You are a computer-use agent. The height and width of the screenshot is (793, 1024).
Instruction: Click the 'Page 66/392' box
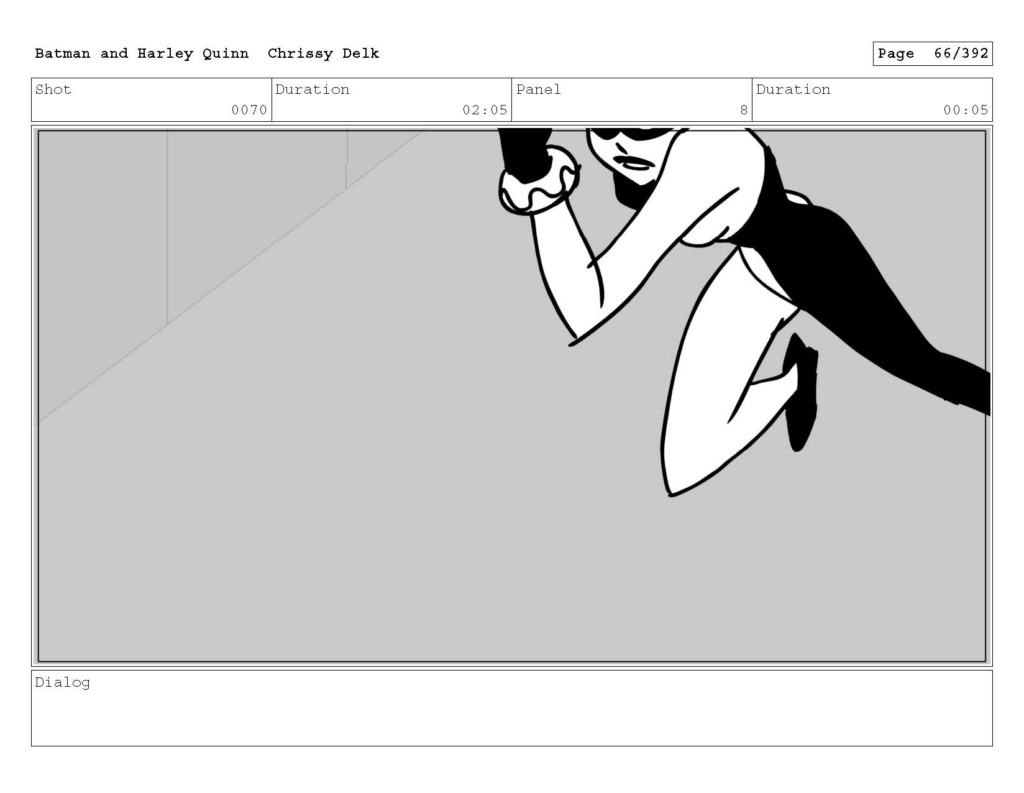point(933,54)
